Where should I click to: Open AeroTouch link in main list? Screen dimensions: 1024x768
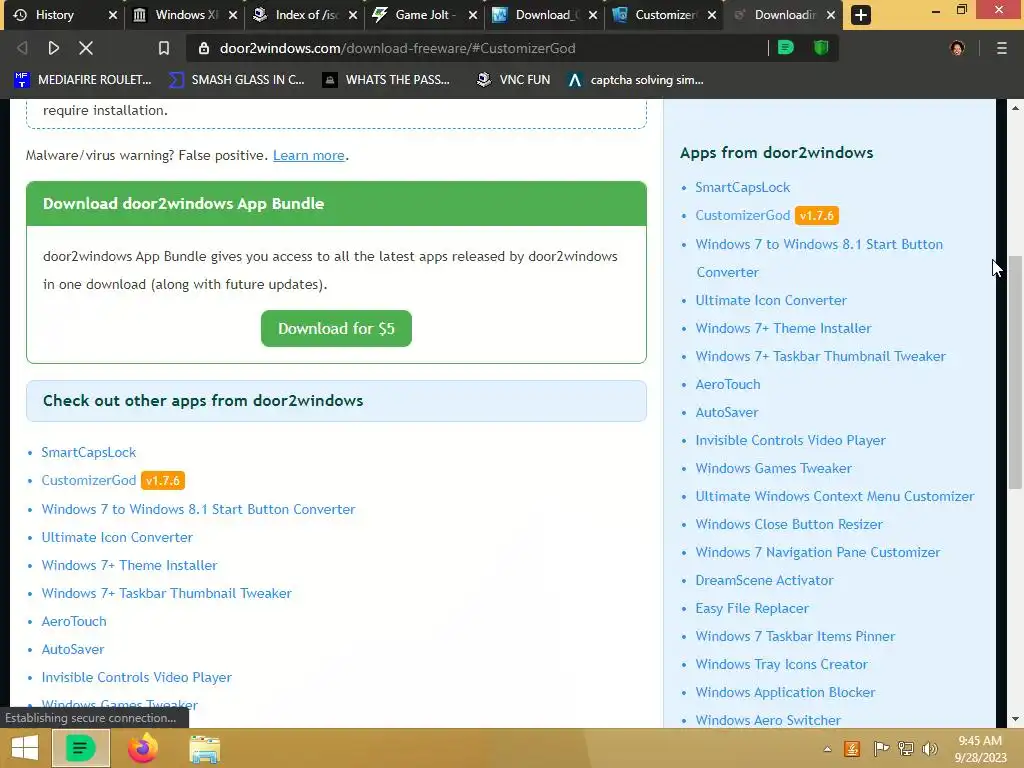pos(74,621)
